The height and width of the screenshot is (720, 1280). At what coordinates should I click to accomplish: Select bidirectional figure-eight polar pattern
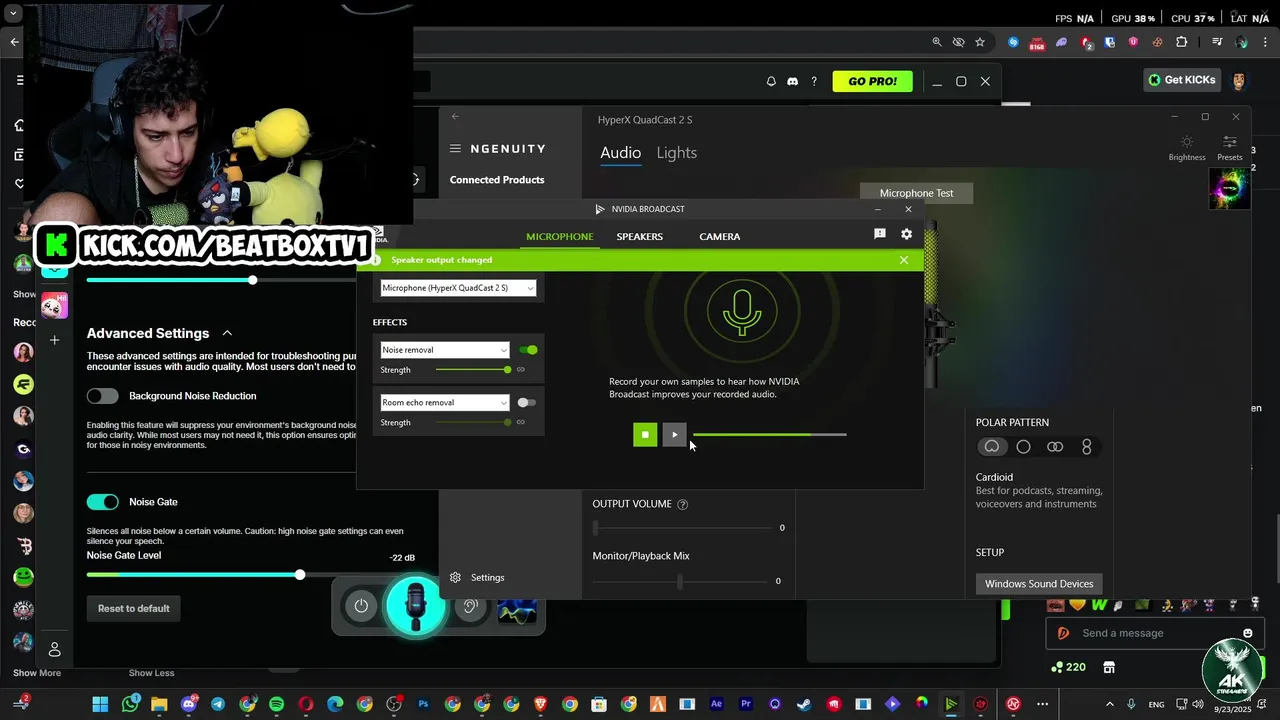pyautogui.click(x=1087, y=447)
